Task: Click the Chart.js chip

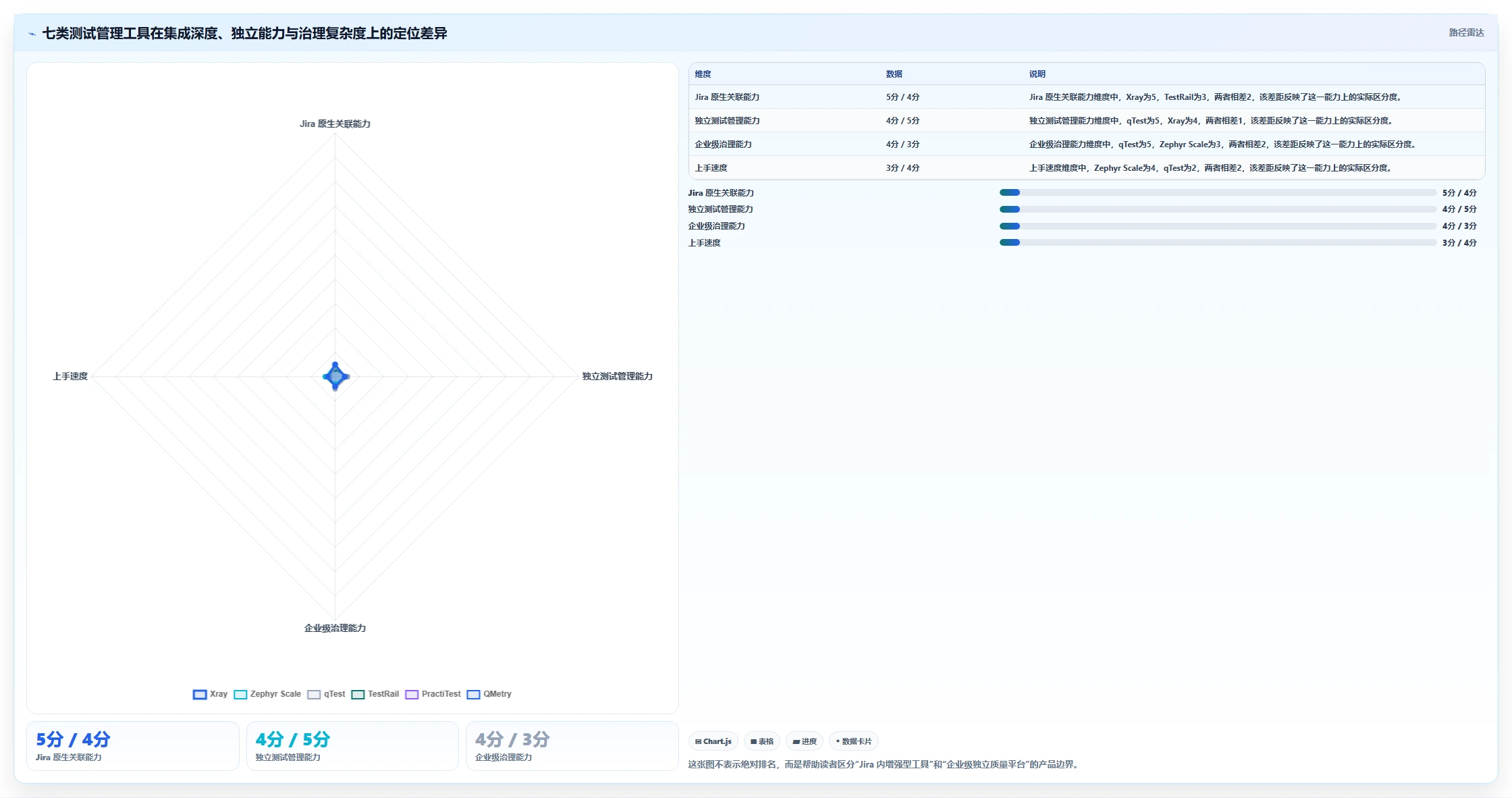Action: click(713, 741)
